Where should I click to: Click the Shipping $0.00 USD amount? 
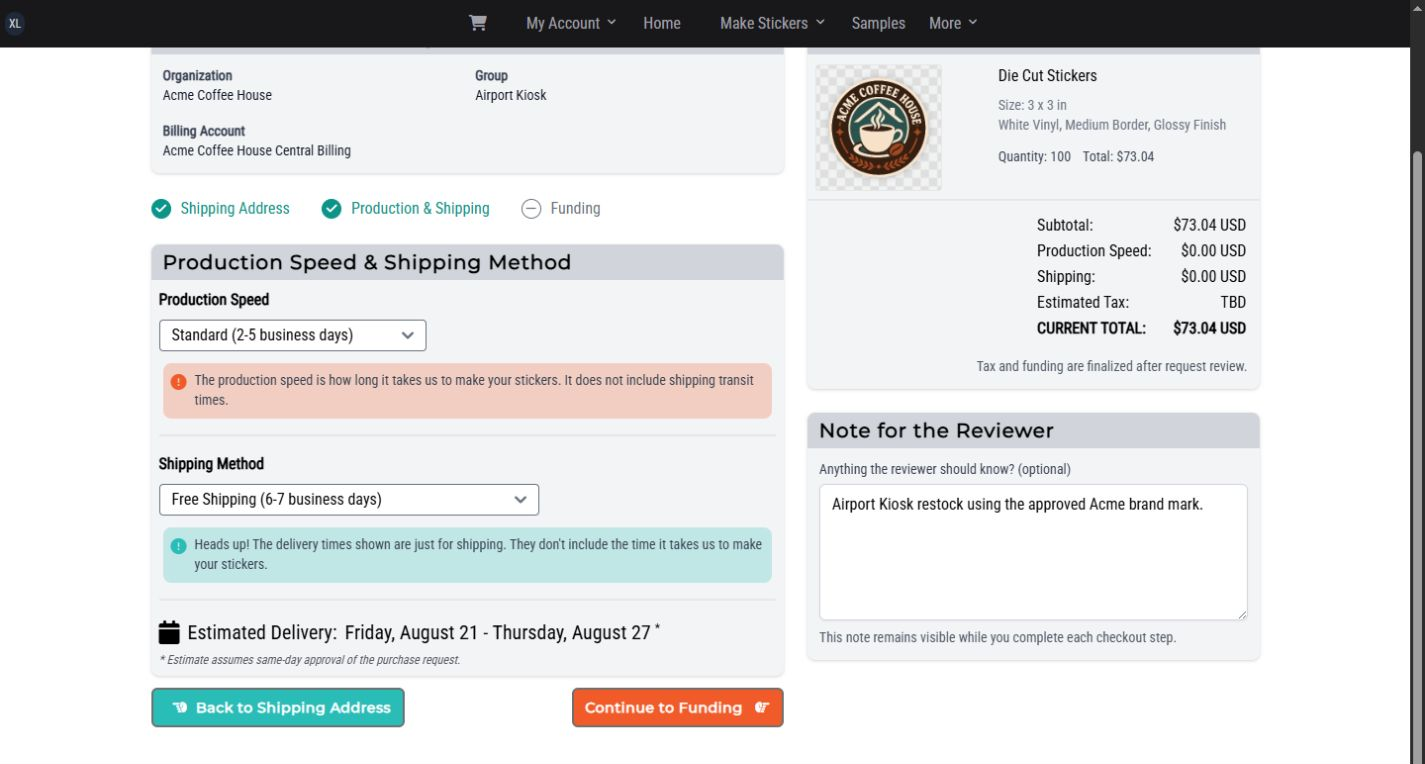[1213, 276]
